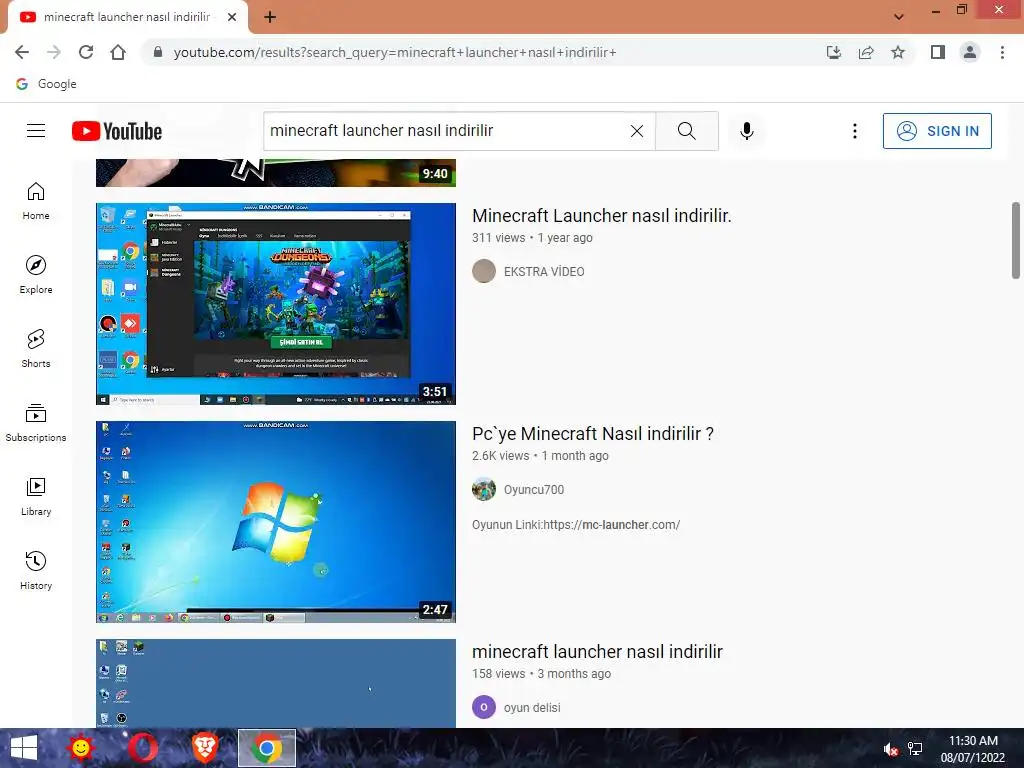The image size is (1024, 768).
Task: Click the install app icon in address bar
Action: 833,52
